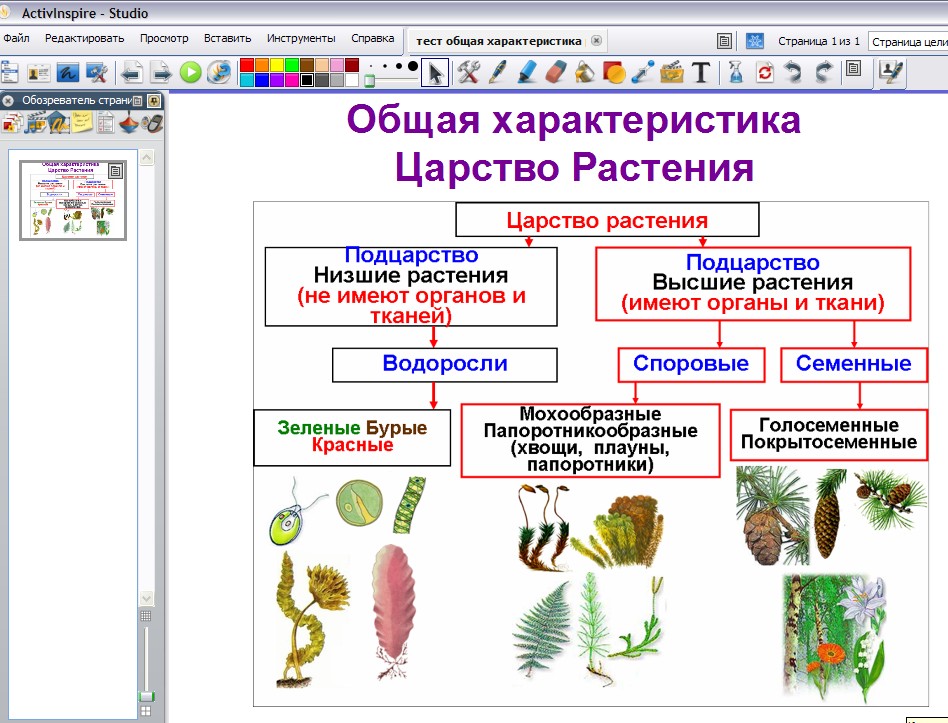Undo the last action
948x723 pixels.
tap(793, 73)
